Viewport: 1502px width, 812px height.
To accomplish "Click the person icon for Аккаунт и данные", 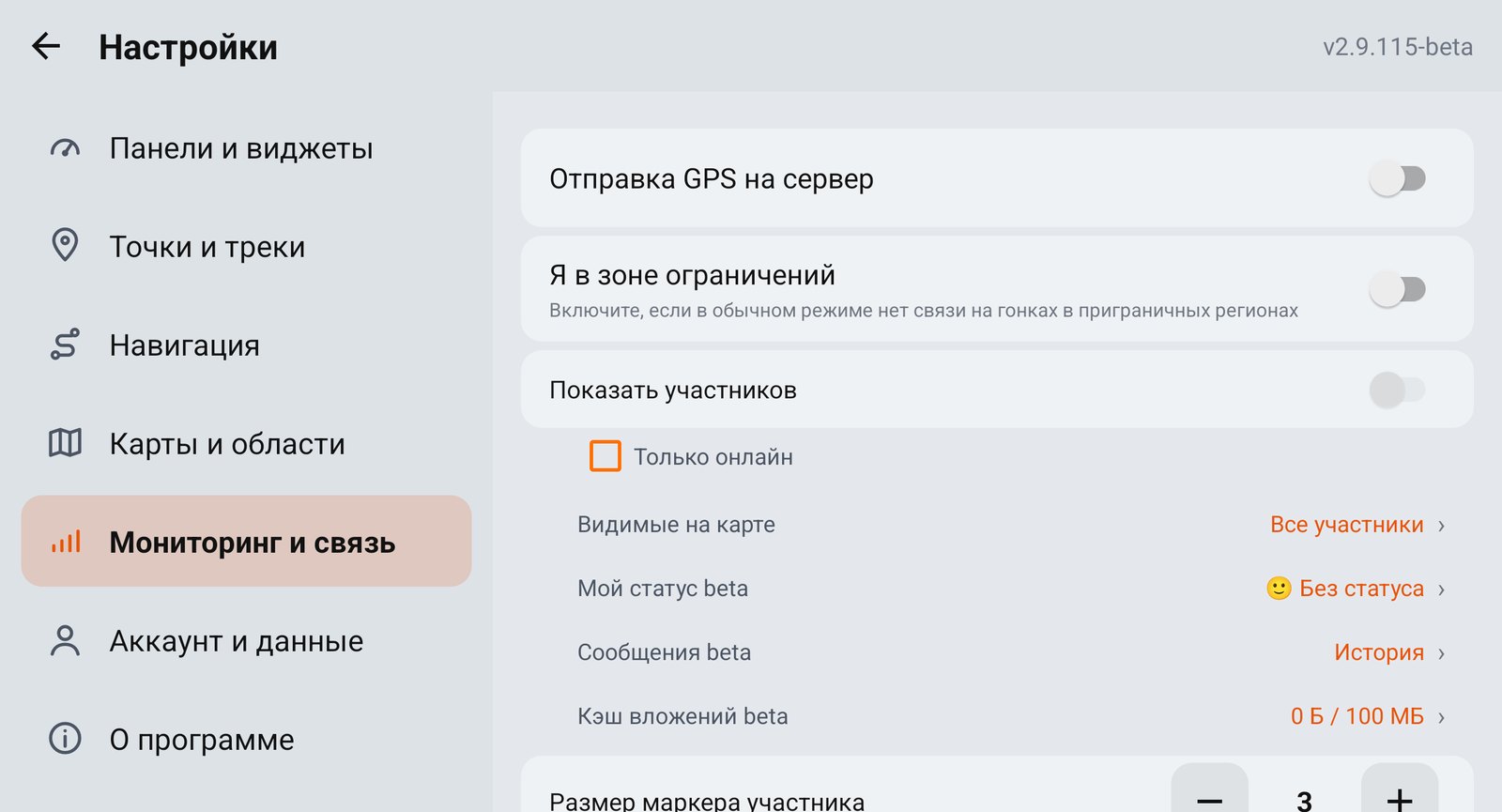I will click(65, 640).
